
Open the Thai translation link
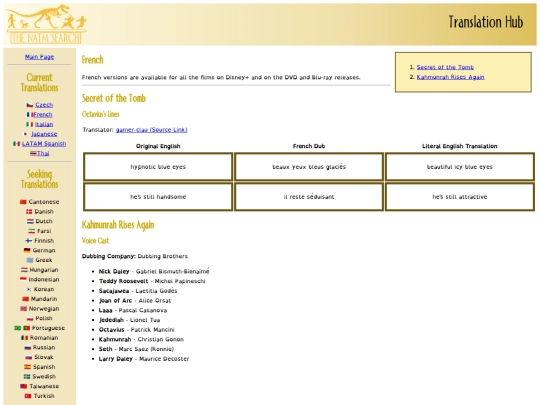[43, 153]
